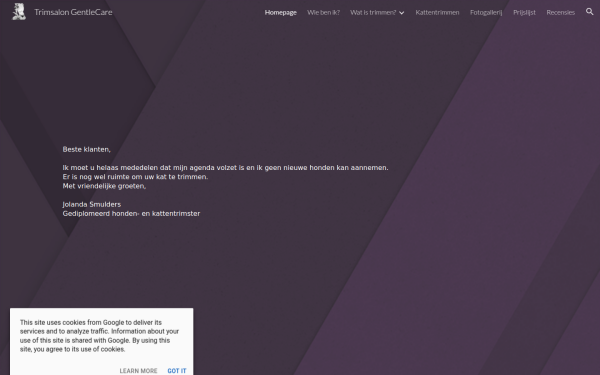Open the 'Wie ben ik?' page

tap(323, 12)
